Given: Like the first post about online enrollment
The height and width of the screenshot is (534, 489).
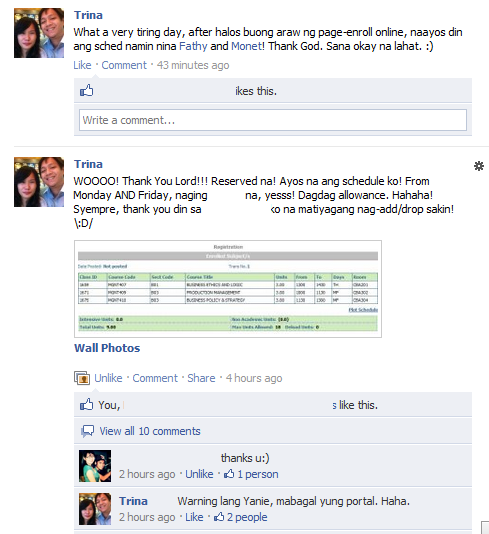Looking at the screenshot, I should 82,65.
